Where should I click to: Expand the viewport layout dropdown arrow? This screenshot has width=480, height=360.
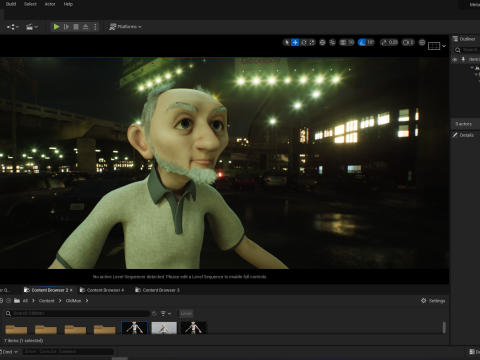click(x=444, y=46)
